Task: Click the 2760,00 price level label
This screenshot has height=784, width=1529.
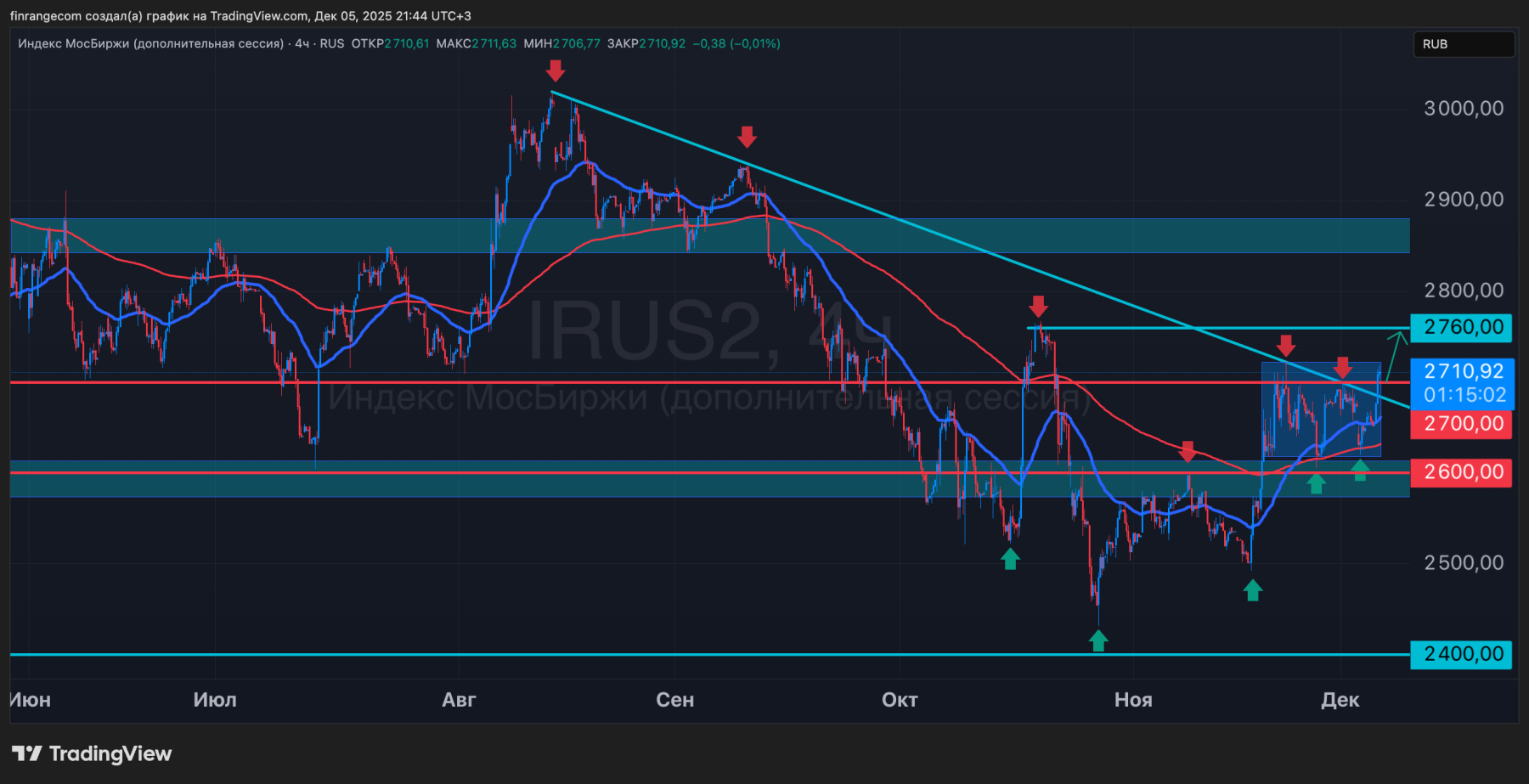Action: coord(1461,327)
